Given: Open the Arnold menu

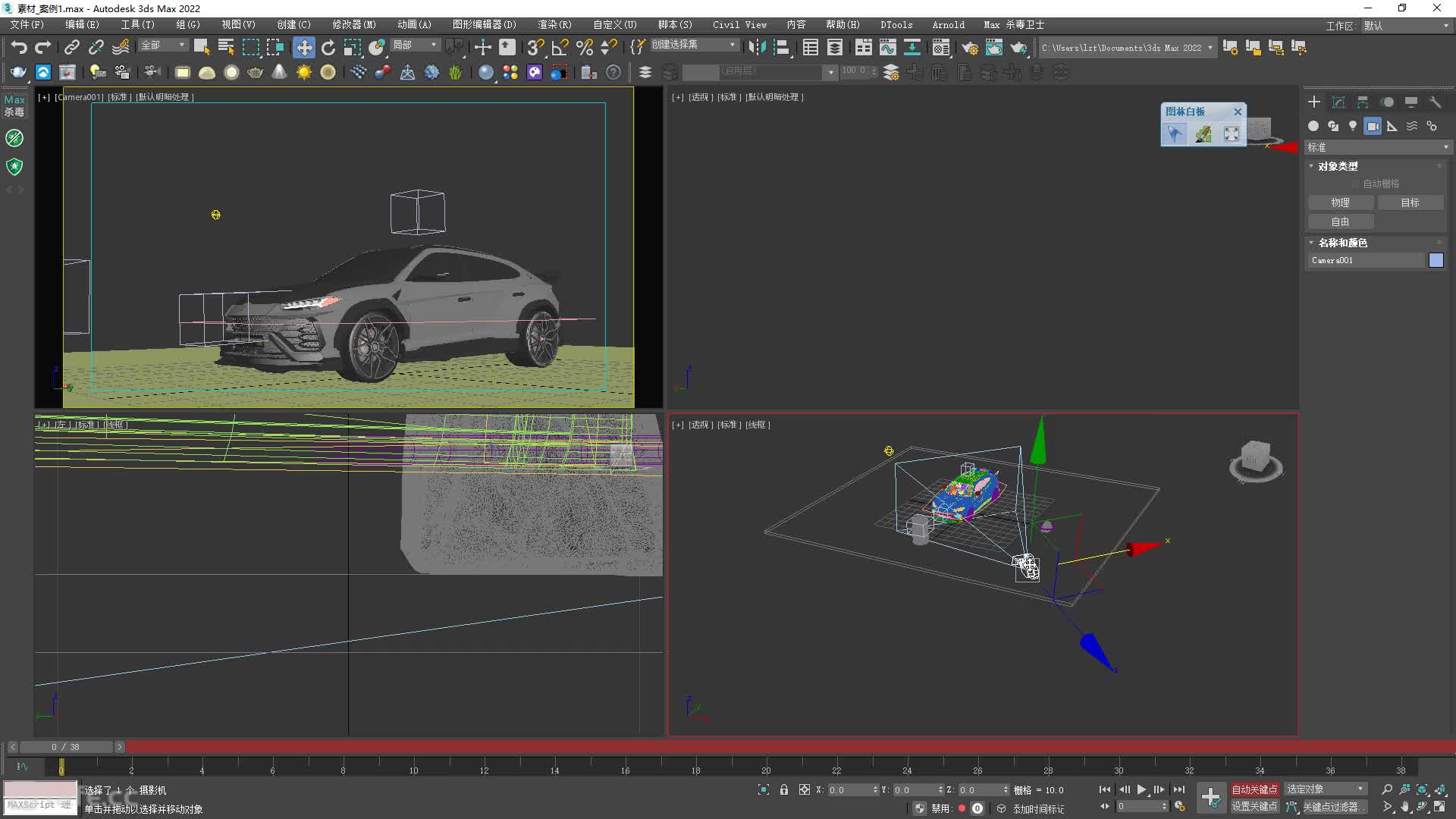Looking at the screenshot, I should 949,25.
